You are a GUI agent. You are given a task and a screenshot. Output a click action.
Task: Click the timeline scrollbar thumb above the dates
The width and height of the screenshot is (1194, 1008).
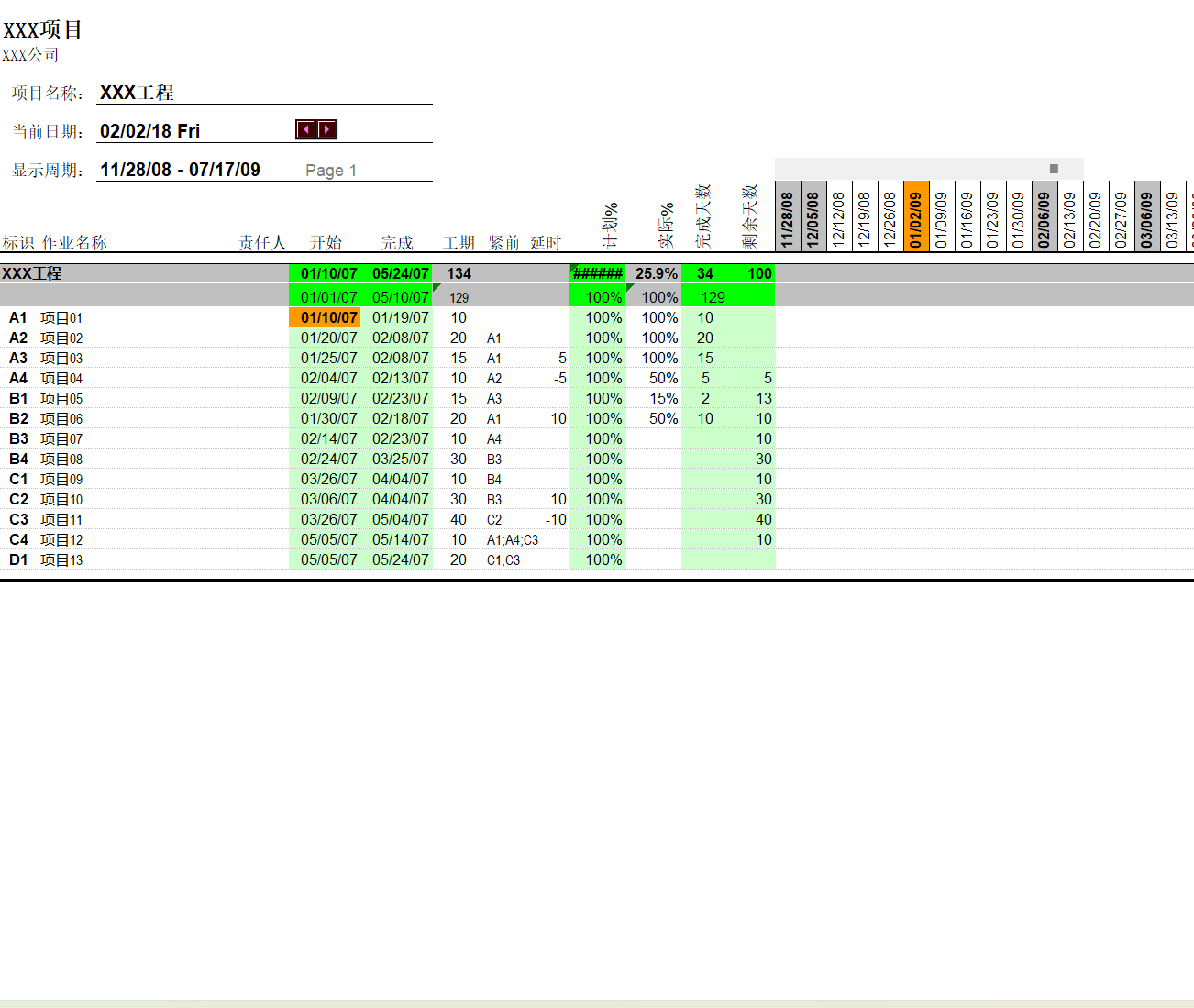point(1054,169)
